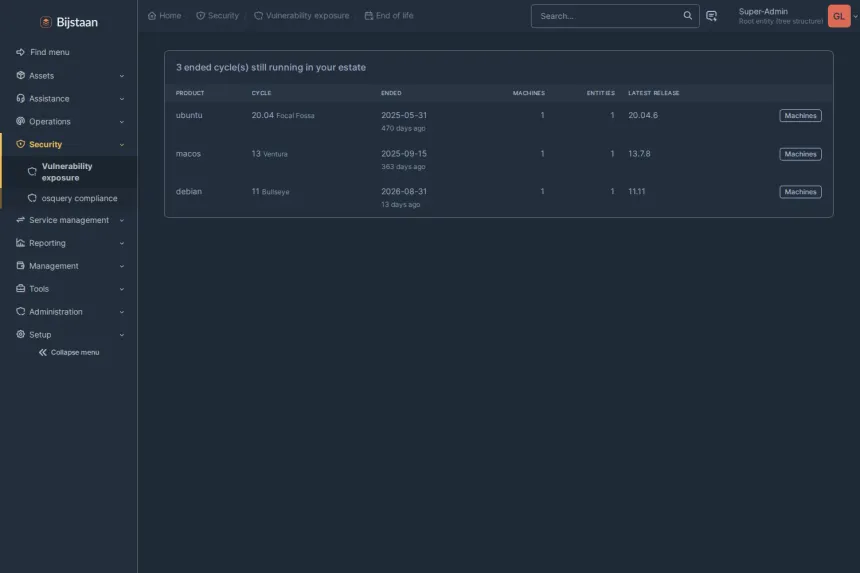Click the osquery compliance shield icon

point(32,198)
